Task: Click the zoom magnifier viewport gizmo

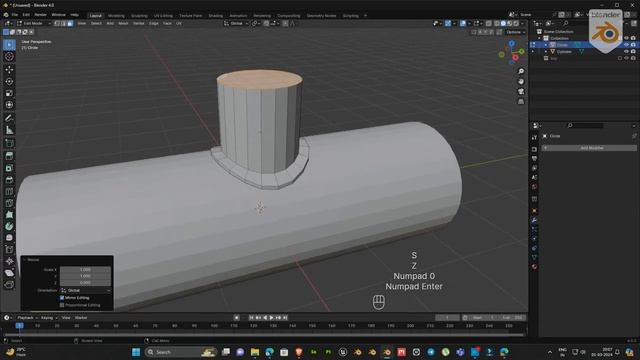Action: coord(521,71)
